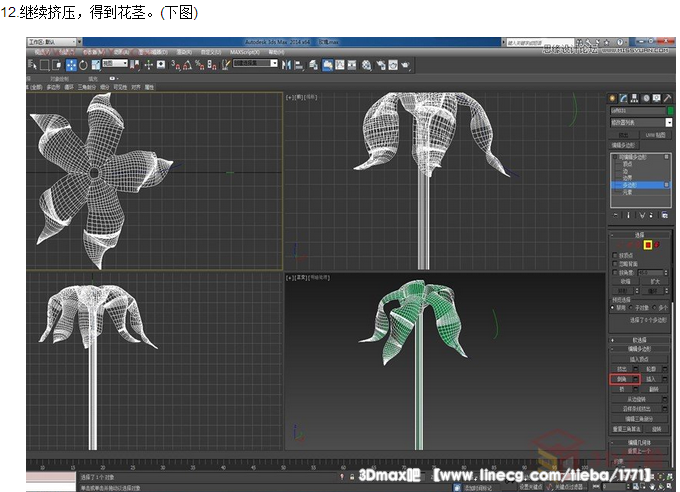Open Edit Named Selection Sets
The height and width of the screenshot is (492, 680).
[x=226, y=65]
